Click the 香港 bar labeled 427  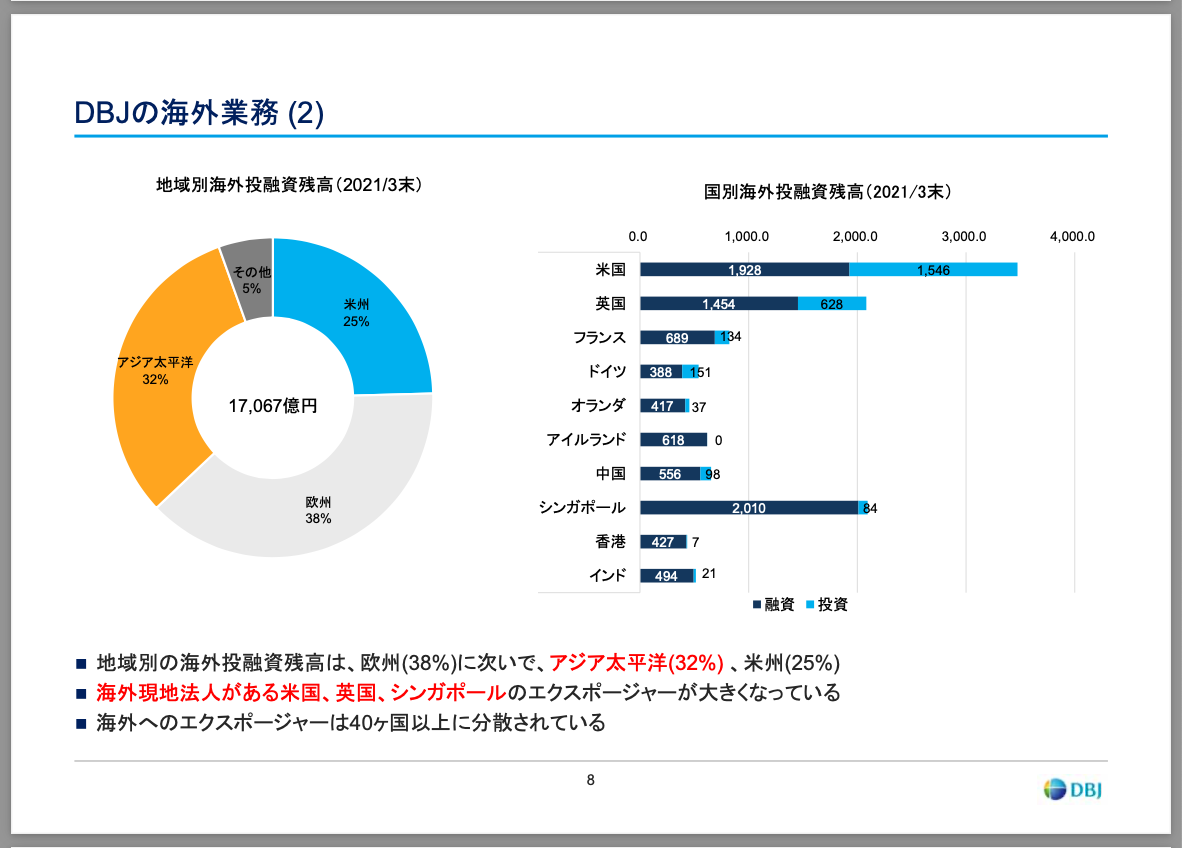(x=663, y=541)
